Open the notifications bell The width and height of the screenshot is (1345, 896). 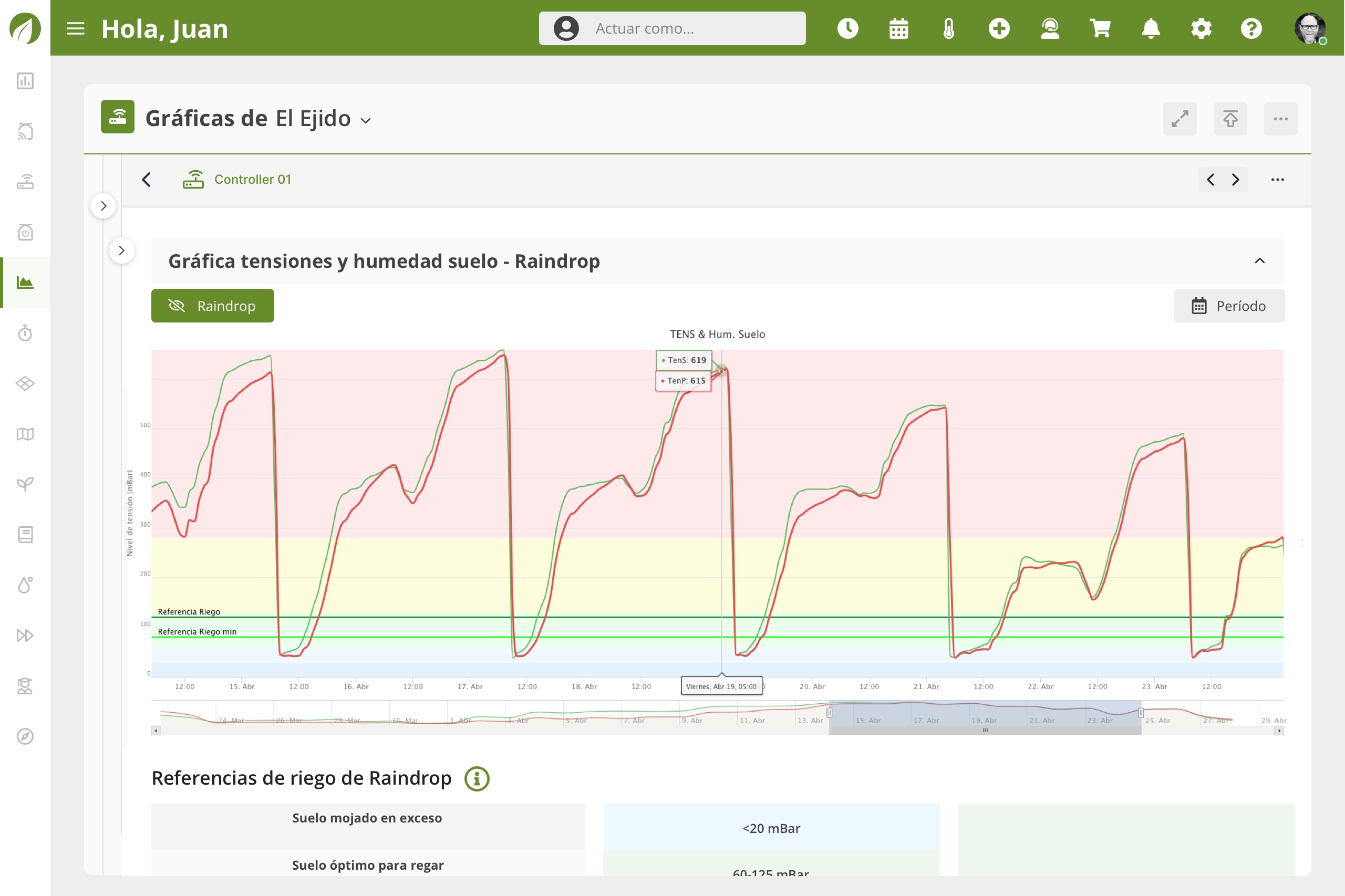click(x=1150, y=28)
